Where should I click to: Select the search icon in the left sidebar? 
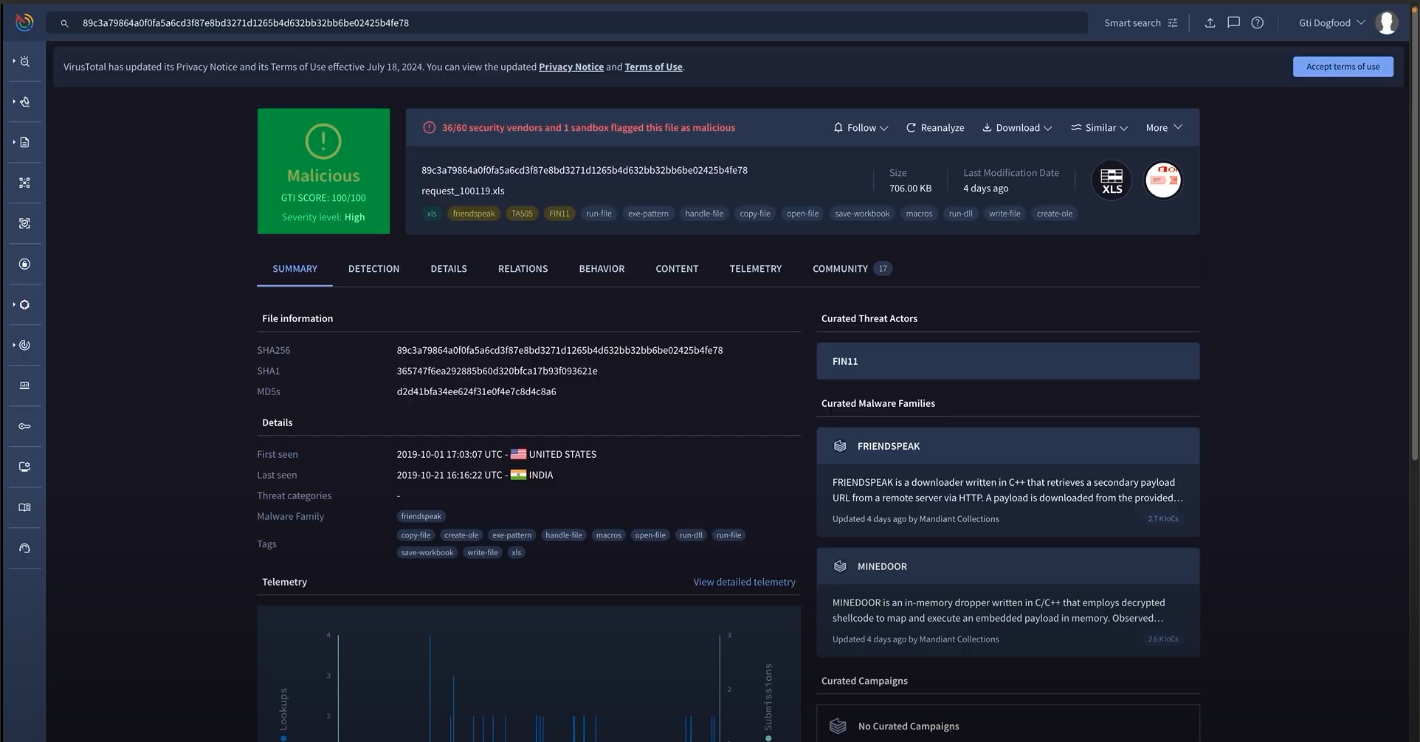27,61
